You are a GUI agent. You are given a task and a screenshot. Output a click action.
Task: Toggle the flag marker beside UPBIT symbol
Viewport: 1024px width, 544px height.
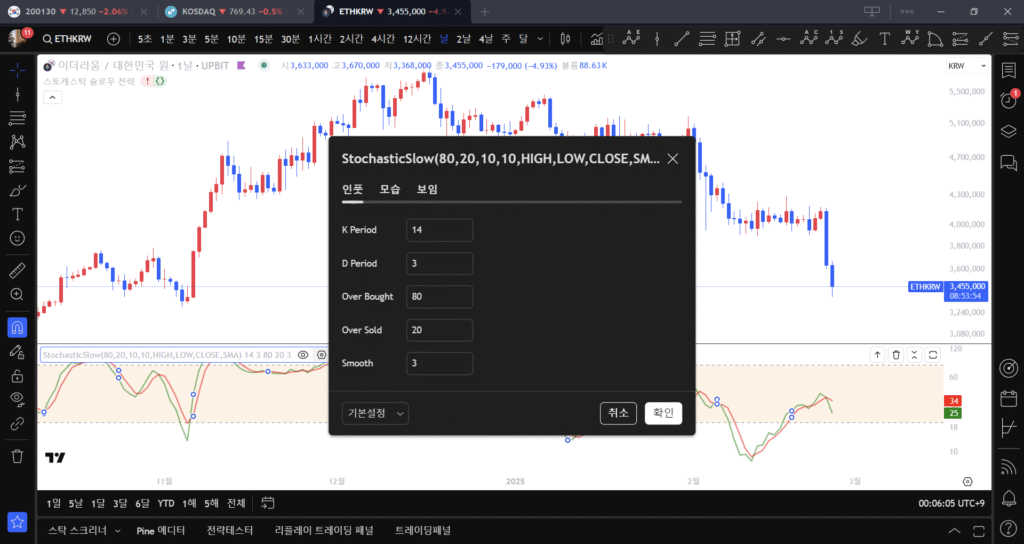pyautogui.click(x=241, y=65)
